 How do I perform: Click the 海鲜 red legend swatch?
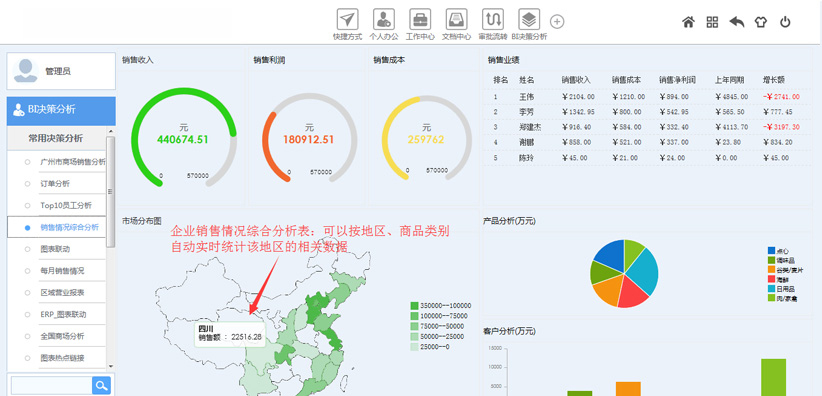[771, 279]
